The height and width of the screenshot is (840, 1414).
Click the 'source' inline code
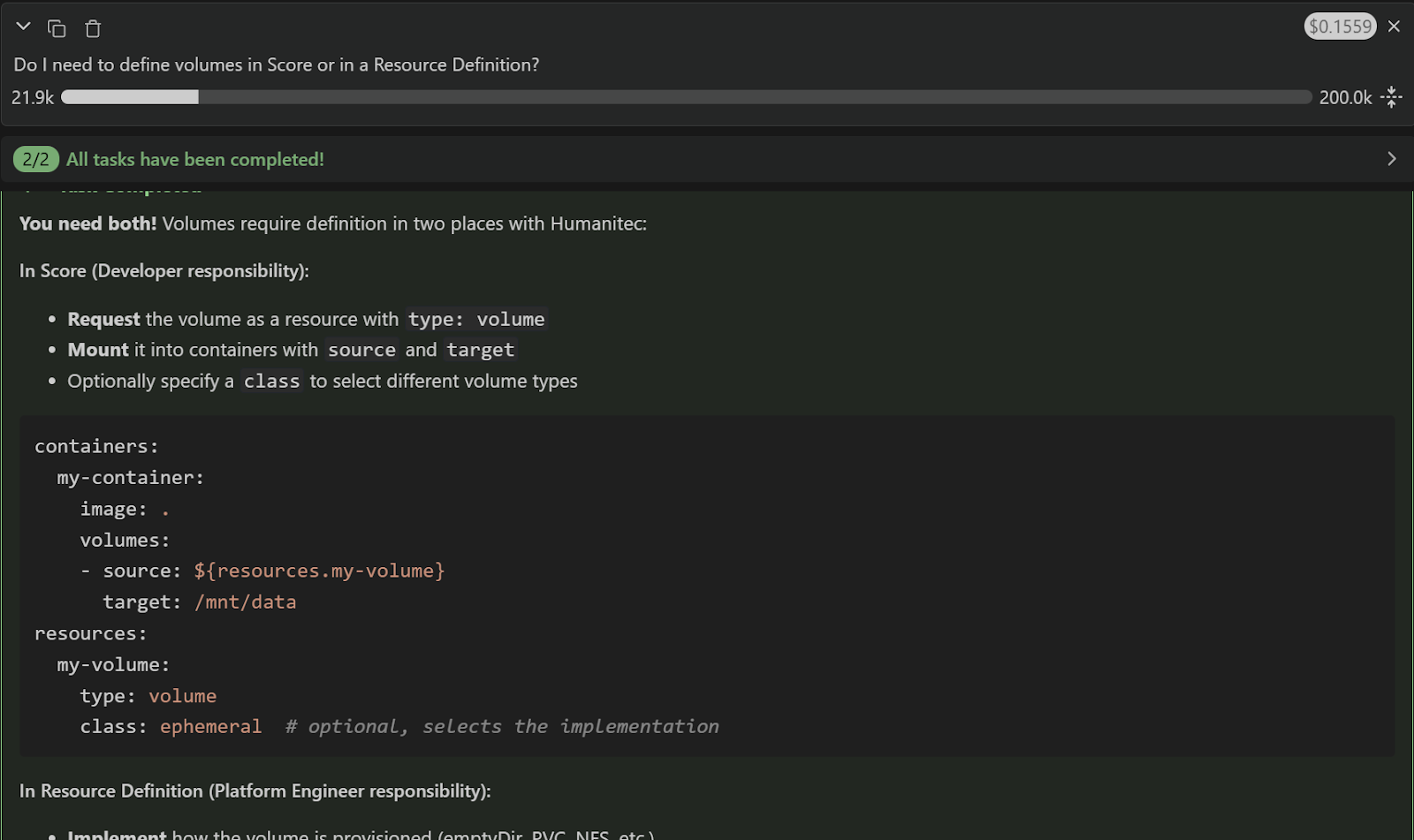[x=361, y=350]
